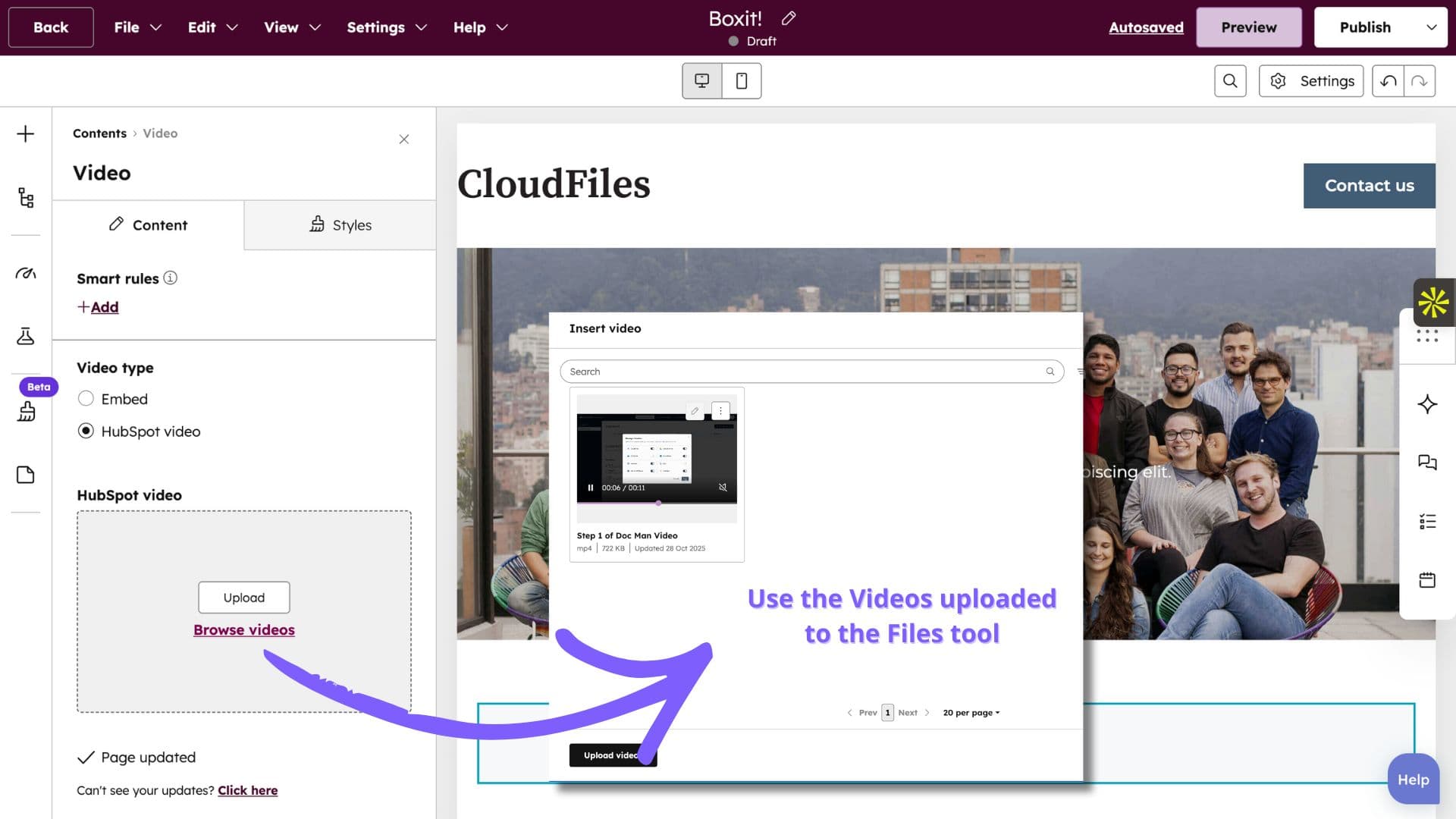
Task: Click the video playback progress bar
Action: 657,501
